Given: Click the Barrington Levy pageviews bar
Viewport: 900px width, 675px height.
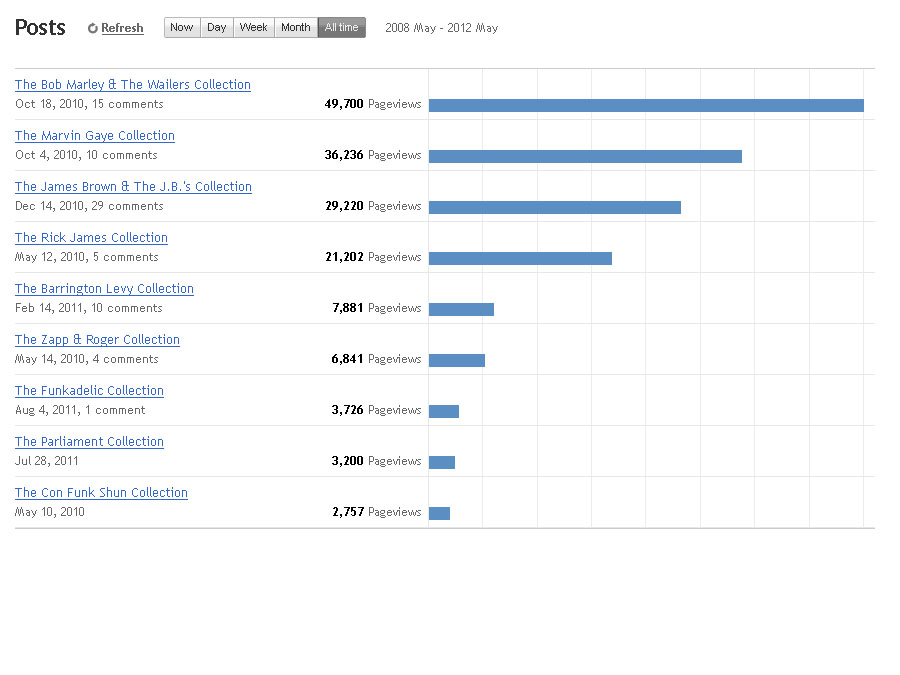Looking at the screenshot, I should pyautogui.click(x=461, y=309).
